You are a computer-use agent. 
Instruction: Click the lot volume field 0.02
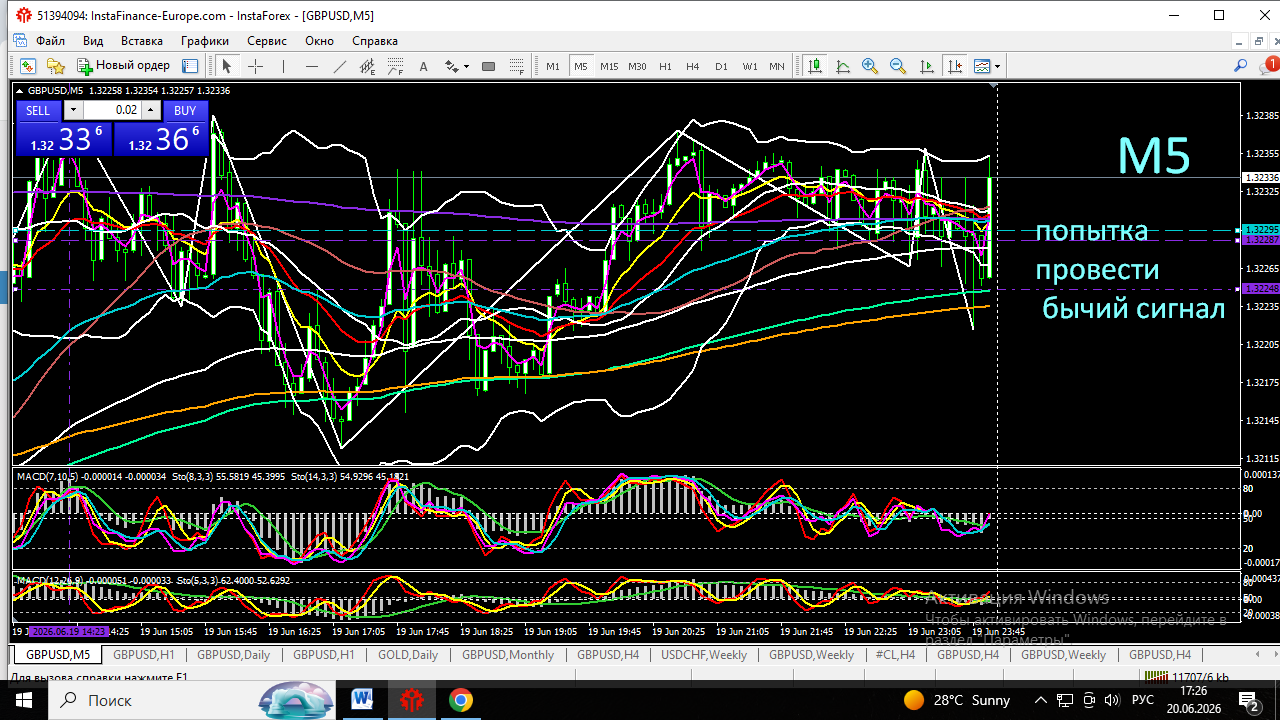pyautogui.click(x=112, y=110)
